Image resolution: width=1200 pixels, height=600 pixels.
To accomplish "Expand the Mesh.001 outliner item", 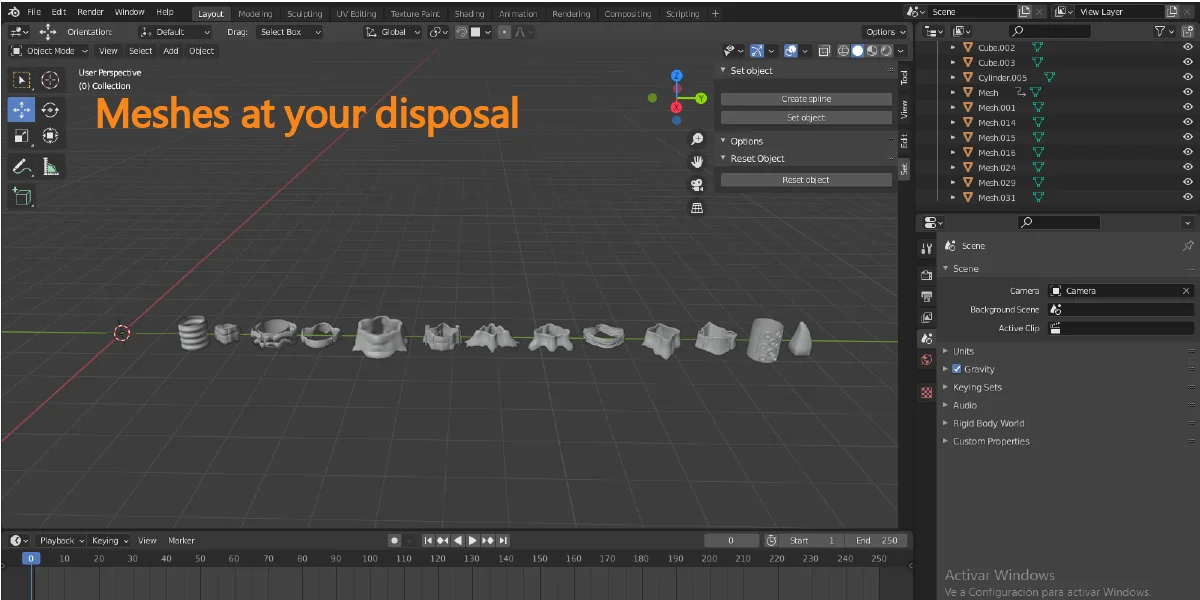I will tap(953, 107).
